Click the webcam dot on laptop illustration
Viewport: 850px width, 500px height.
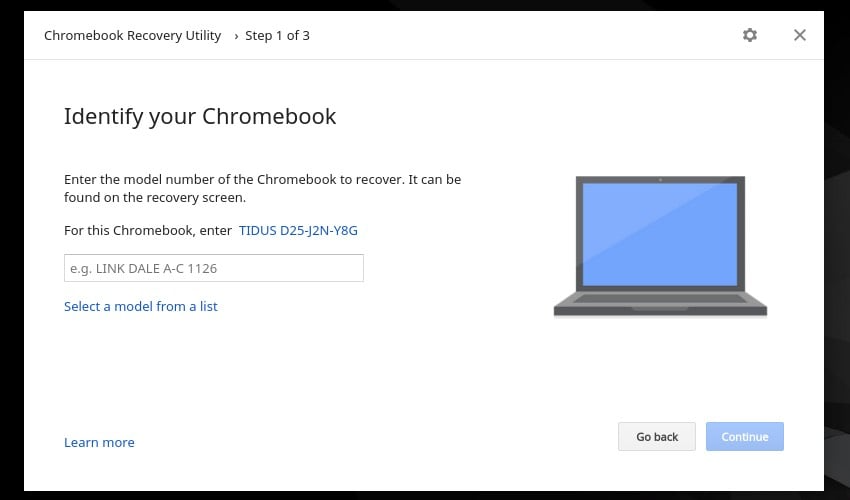tap(660, 180)
